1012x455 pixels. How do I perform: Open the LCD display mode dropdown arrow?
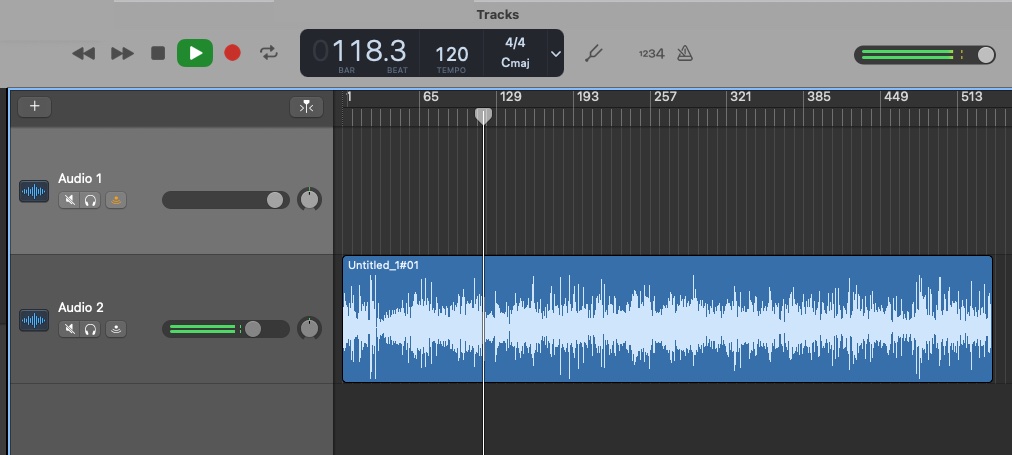[x=556, y=54]
